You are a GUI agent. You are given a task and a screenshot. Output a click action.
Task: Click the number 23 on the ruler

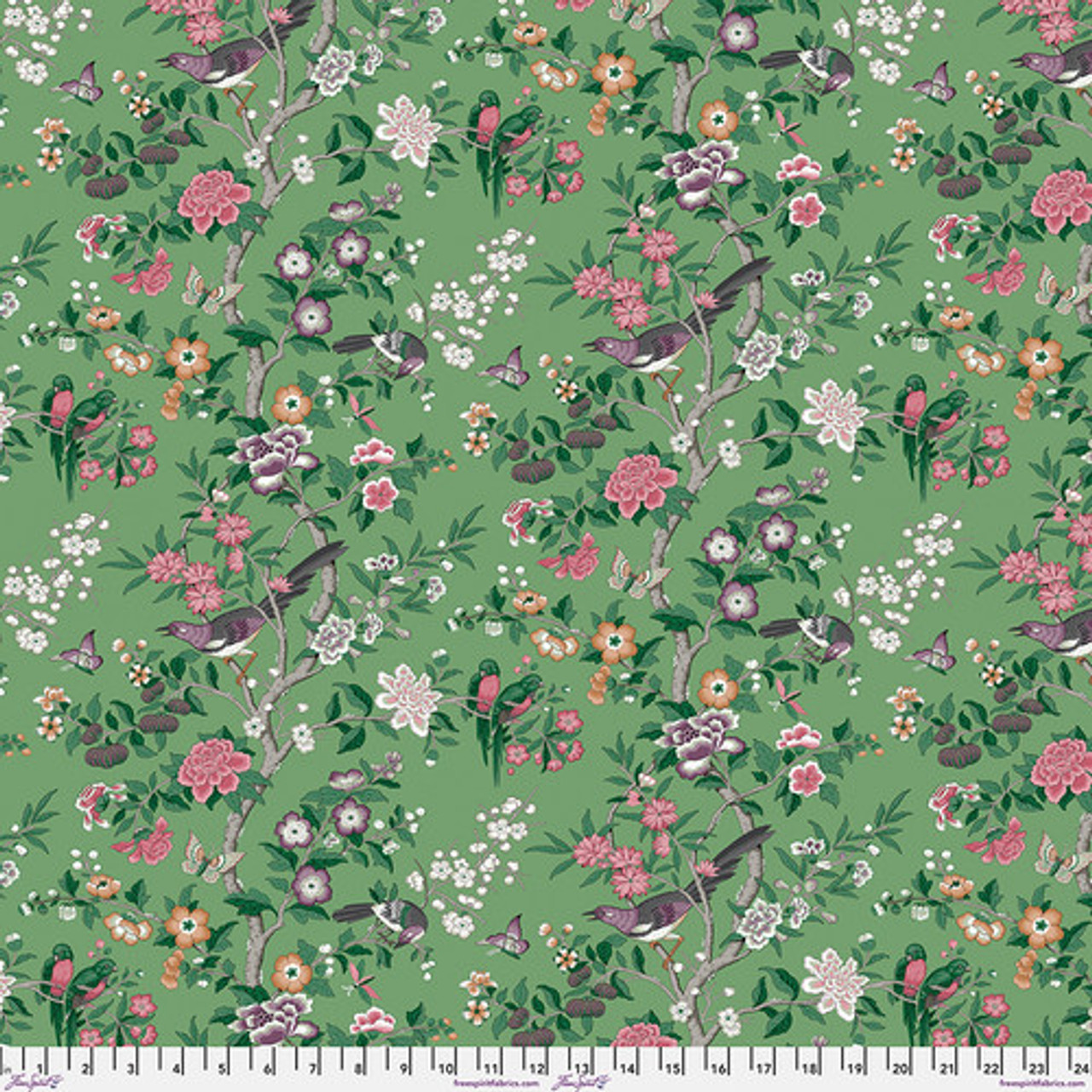click(x=1036, y=1067)
